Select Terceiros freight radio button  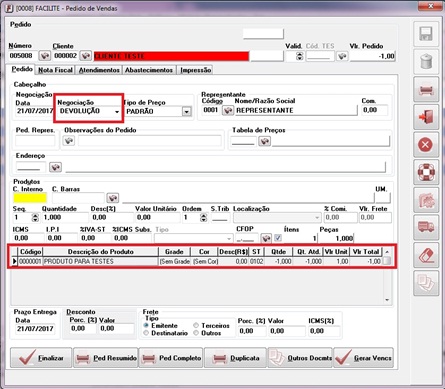point(196,325)
